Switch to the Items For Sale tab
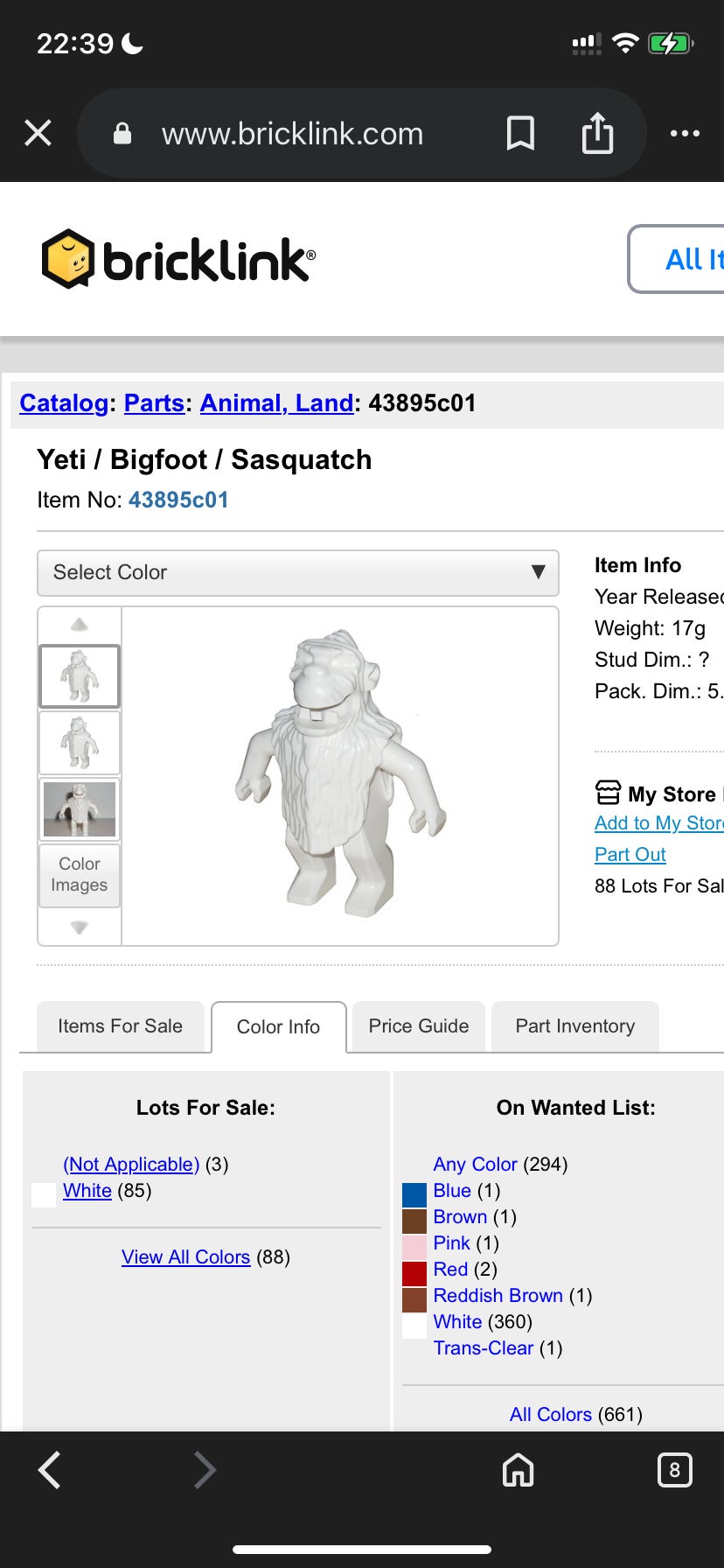 (120, 1026)
